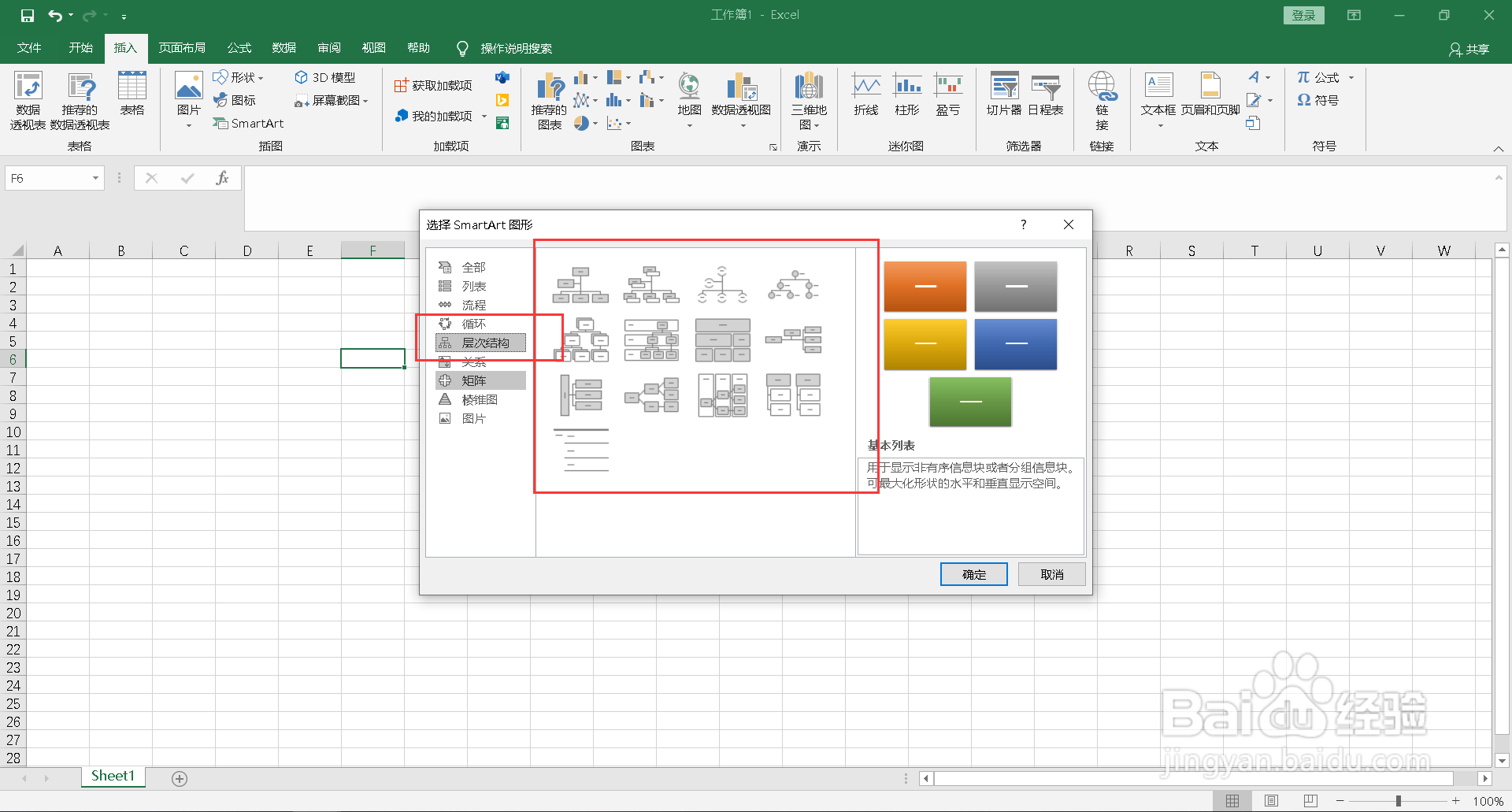This screenshot has height=812, width=1512.
Task: Open the Charts group dialog launcher
Action: [773, 147]
